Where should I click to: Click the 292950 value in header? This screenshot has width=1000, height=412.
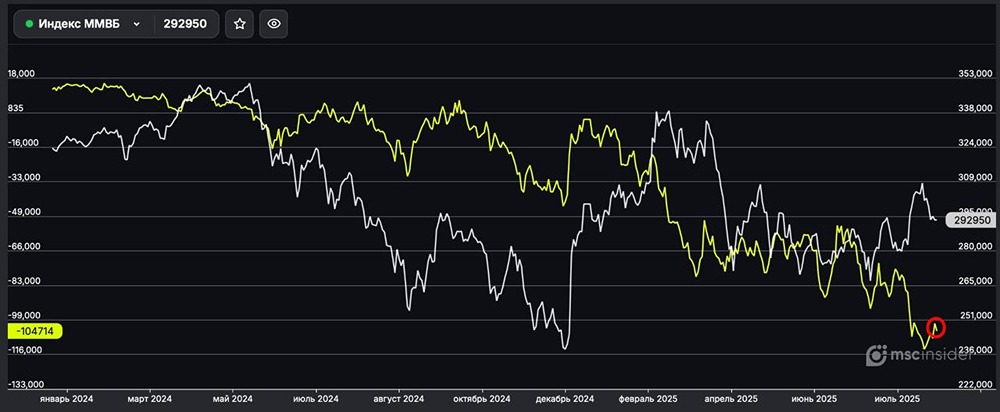(x=185, y=24)
